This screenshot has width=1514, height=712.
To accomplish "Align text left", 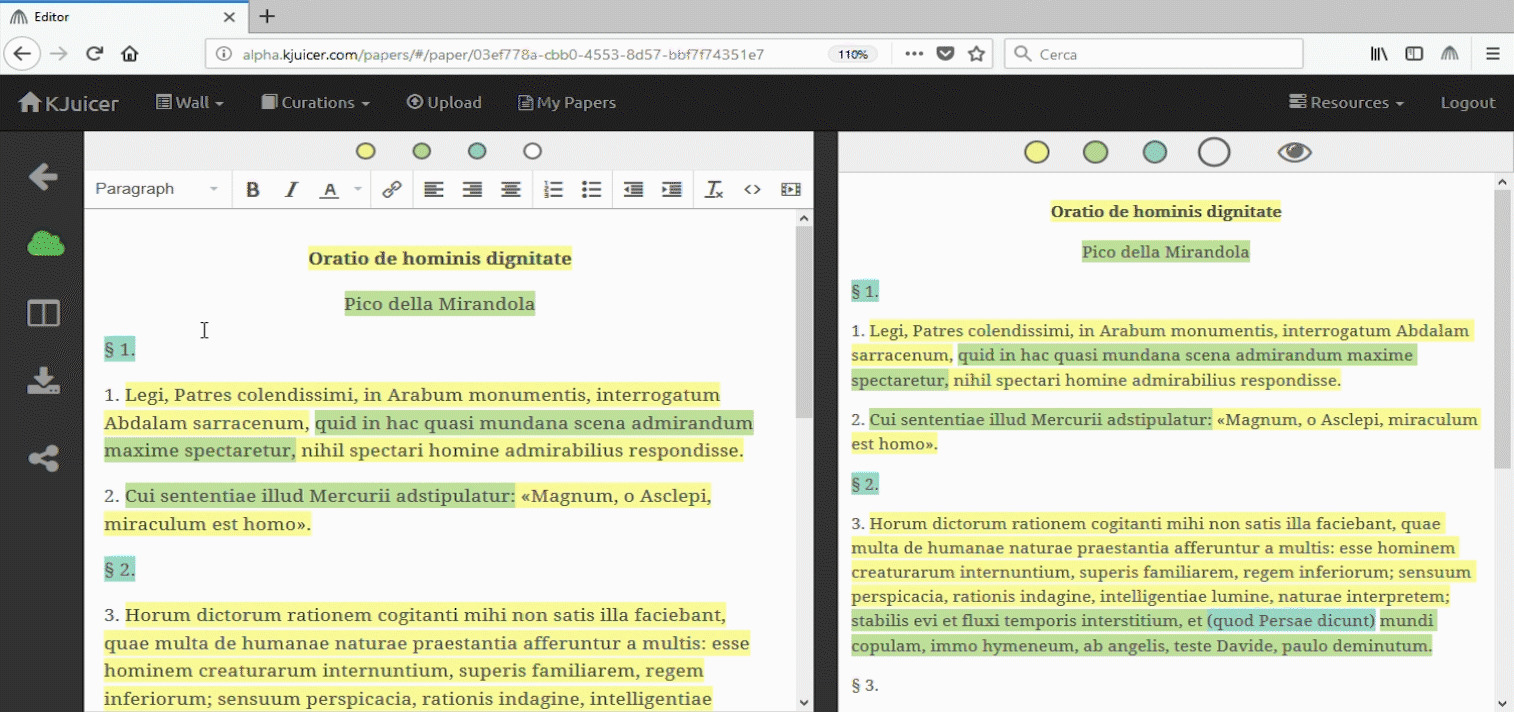I will point(433,189).
